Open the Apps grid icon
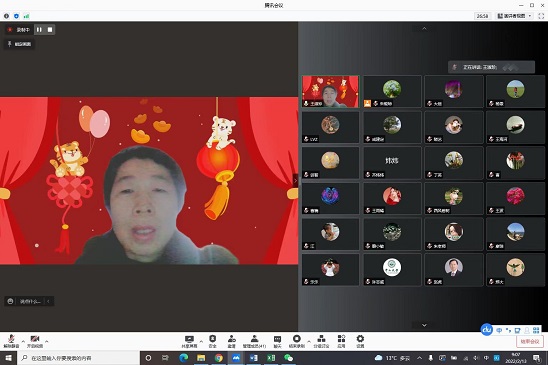Screen dimensions: 548x365 [341, 341]
